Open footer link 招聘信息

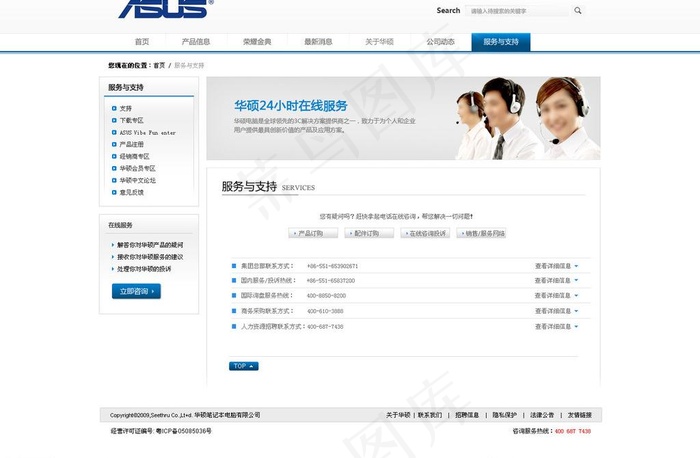[467, 415]
